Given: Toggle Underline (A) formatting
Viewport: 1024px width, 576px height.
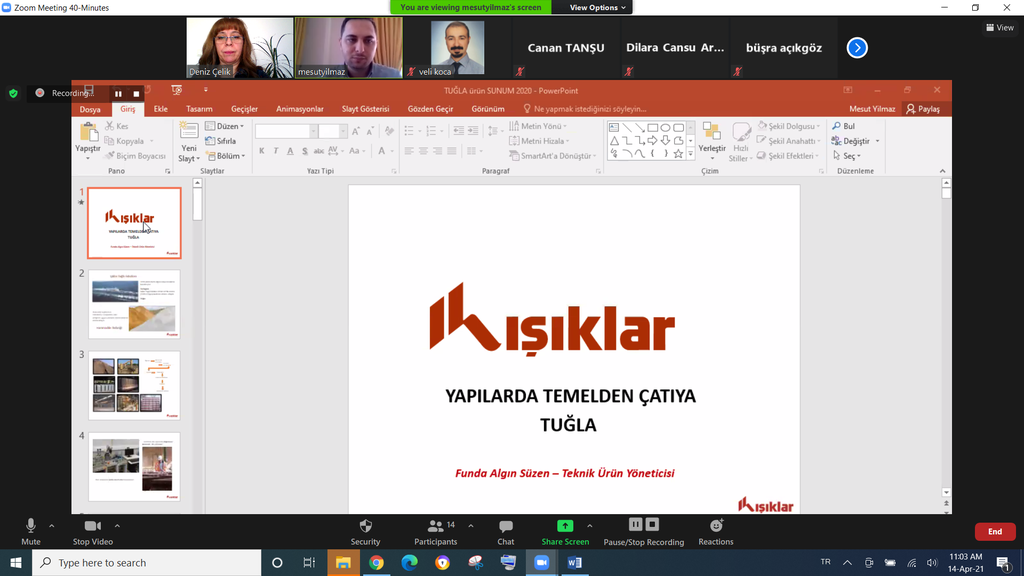Looking at the screenshot, I should click(291, 151).
